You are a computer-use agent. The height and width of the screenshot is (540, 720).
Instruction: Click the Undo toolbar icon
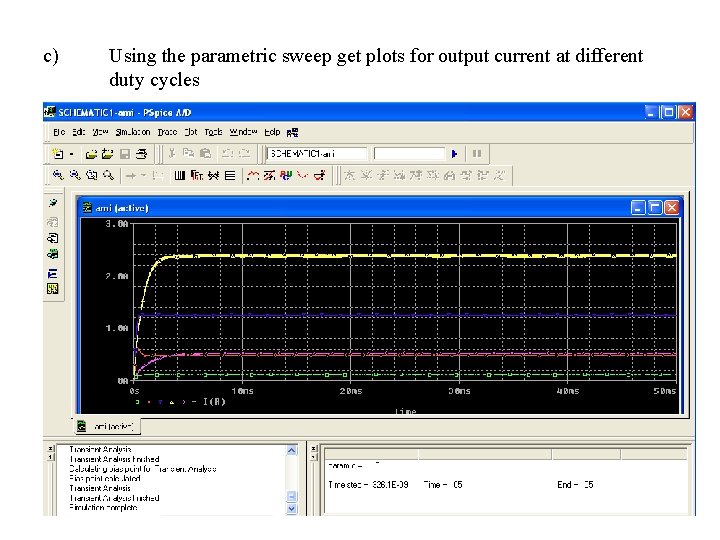(227, 153)
